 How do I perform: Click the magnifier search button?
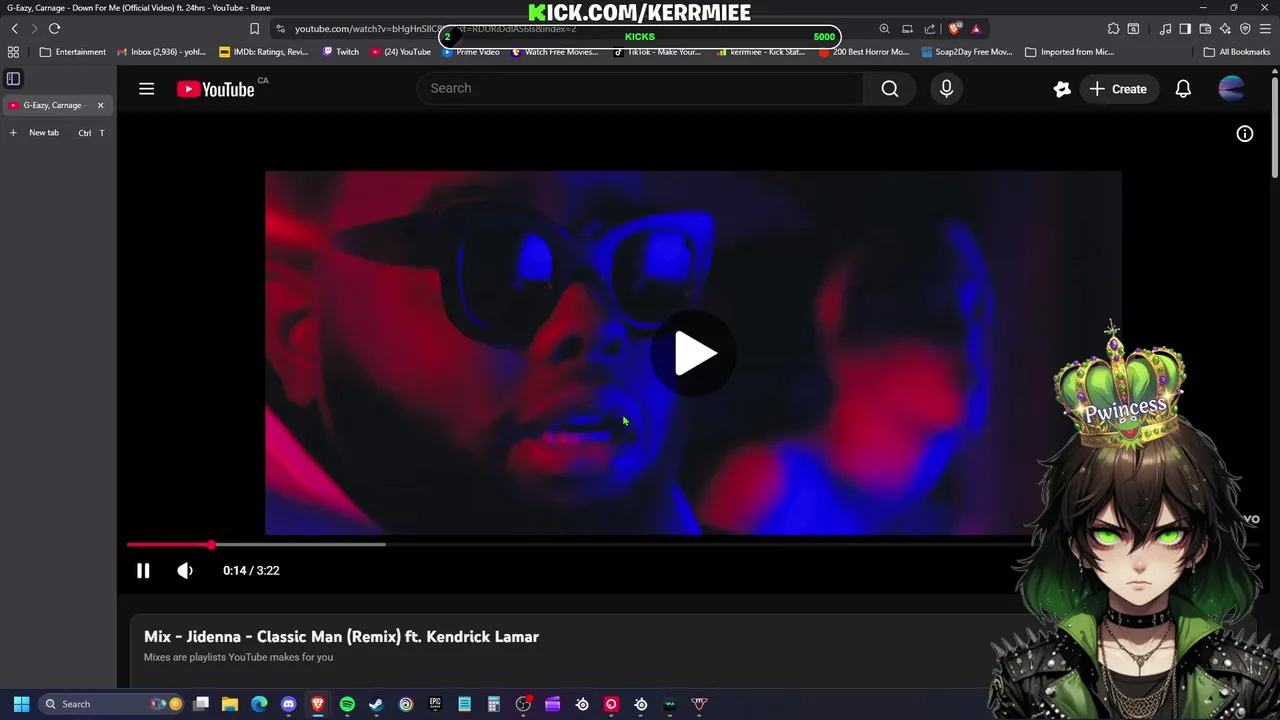(890, 88)
